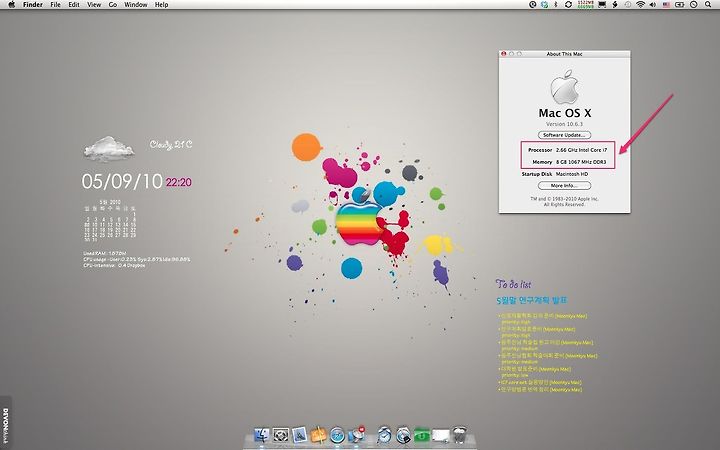Click the Version 10.6.3 text
This screenshot has width=720, height=450.
coord(564,124)
